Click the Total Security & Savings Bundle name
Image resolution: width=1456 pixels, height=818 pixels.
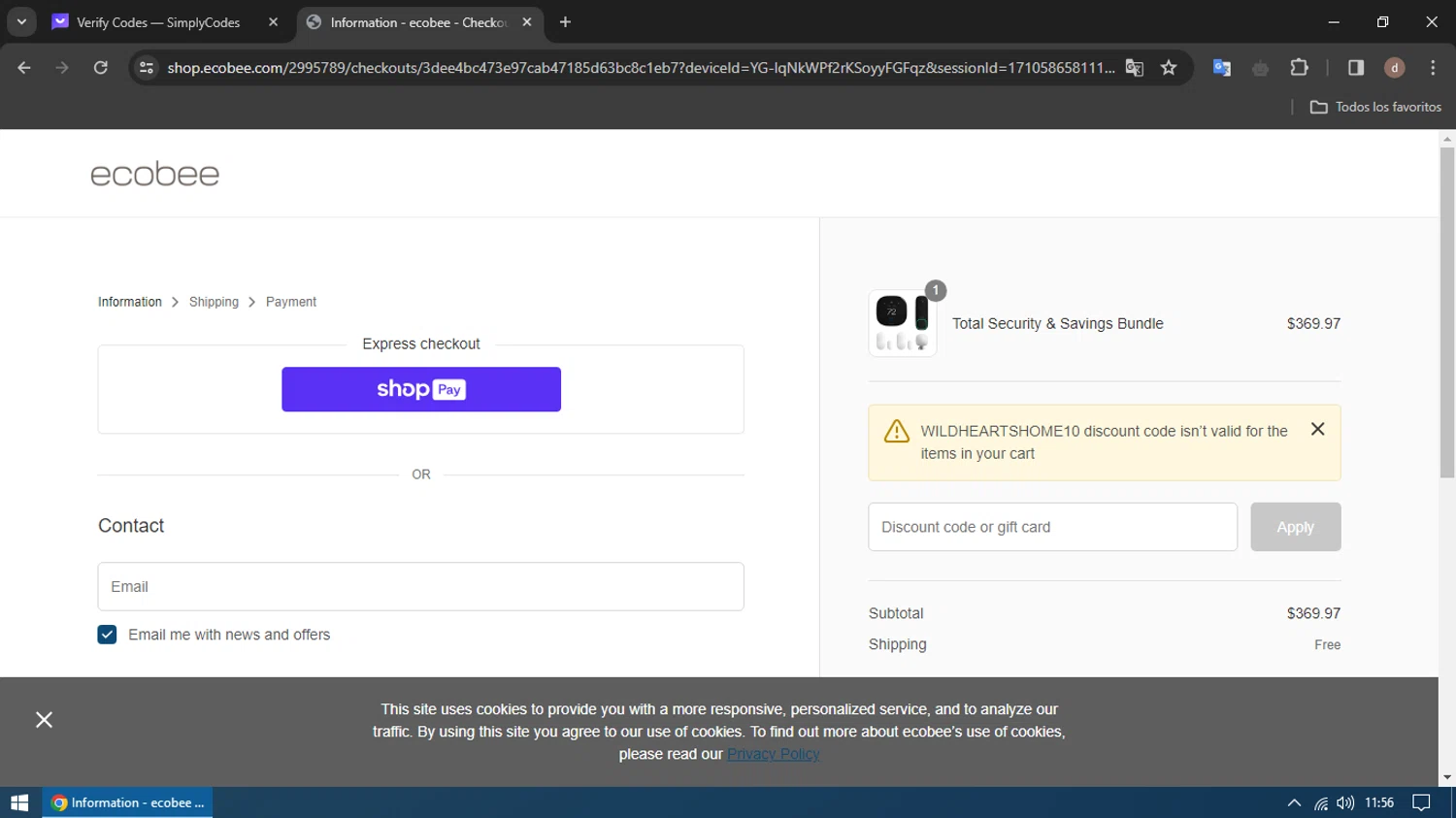(x=1058, y=323)
